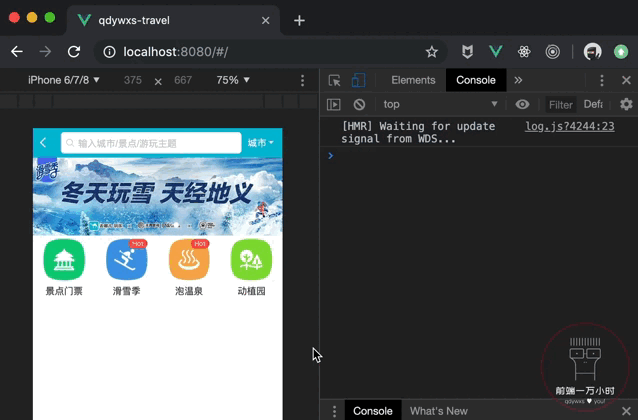Open the device toolbar more options menu
This screenshot has width=638, height=420.
[302, 80]
